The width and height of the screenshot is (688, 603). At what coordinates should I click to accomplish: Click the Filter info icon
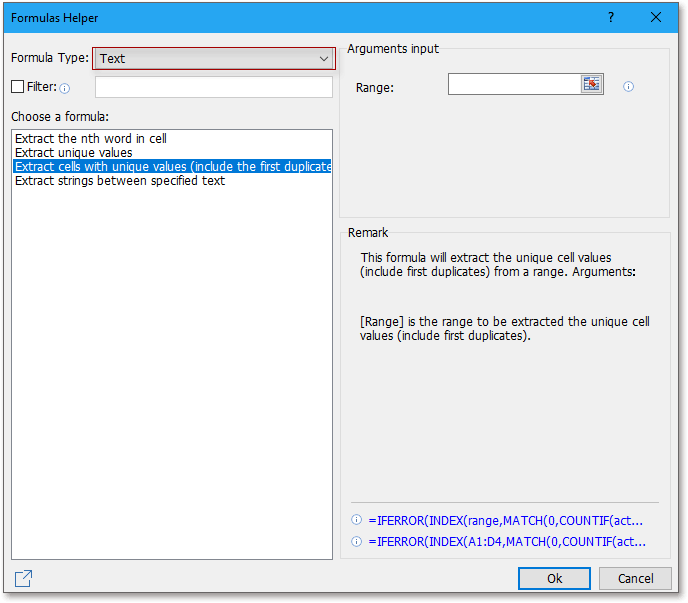pyautogui.click(x=64, y=89)
